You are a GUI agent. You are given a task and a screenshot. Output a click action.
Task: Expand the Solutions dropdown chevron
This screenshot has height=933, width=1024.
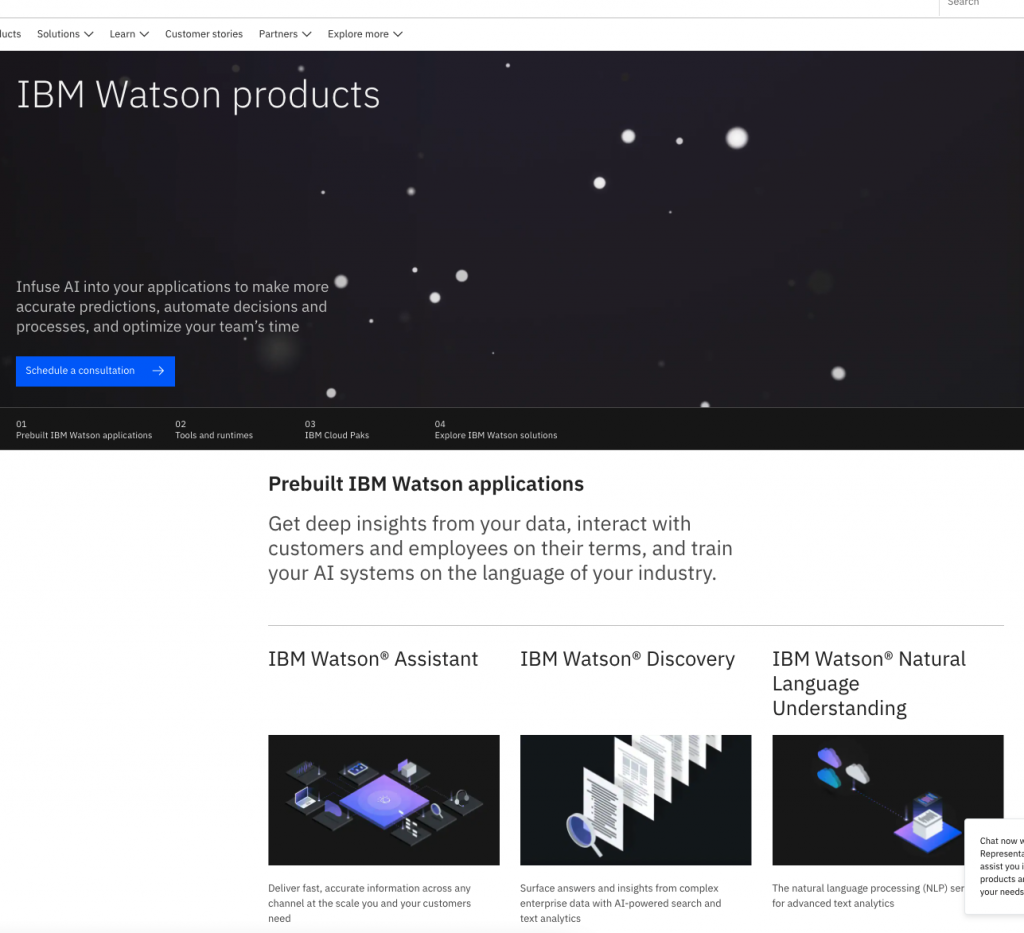(89, 34)
